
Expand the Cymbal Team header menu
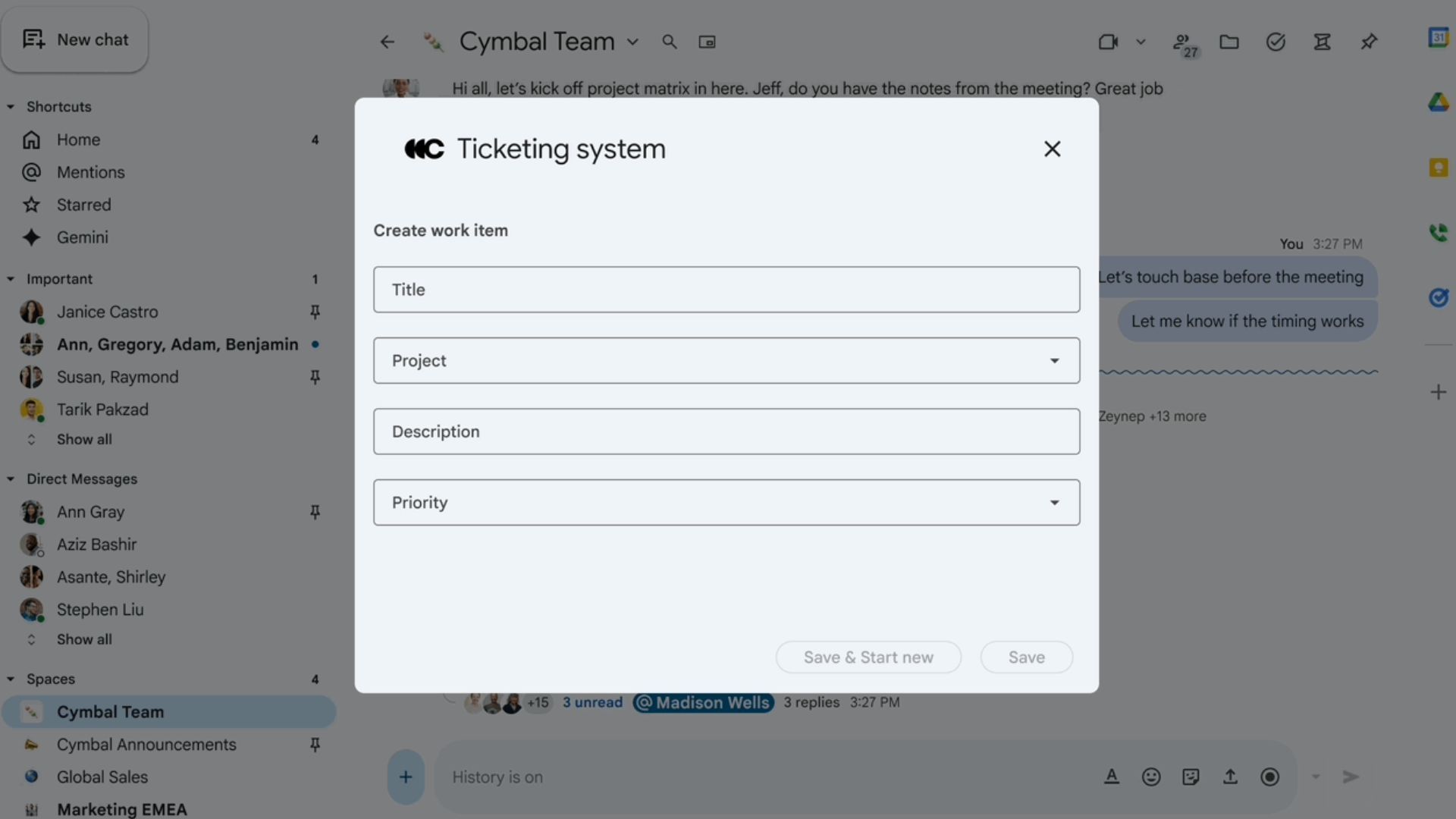pyautogui.click(x=634, y=42)
